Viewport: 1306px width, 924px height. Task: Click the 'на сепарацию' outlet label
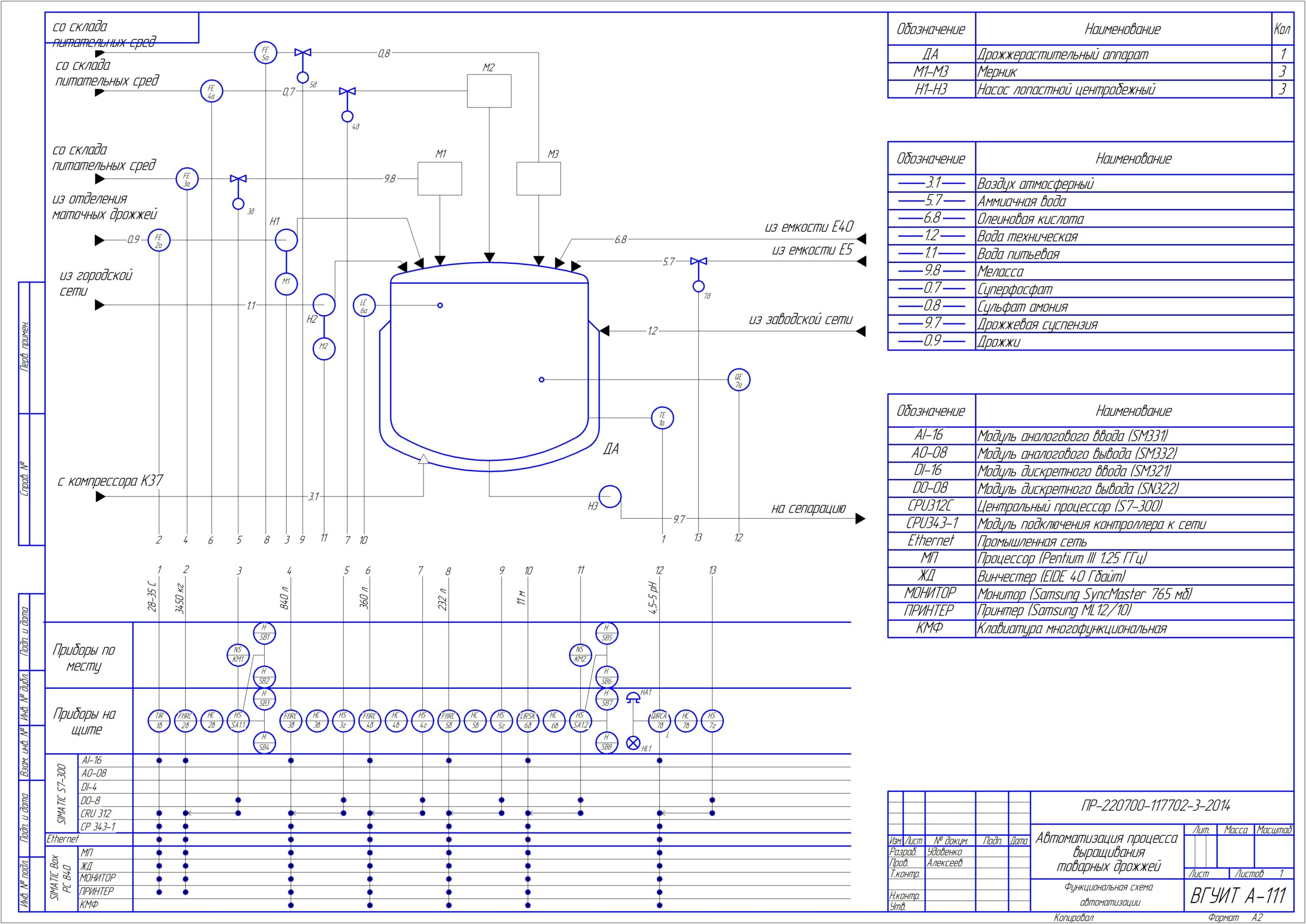(808, 508)
